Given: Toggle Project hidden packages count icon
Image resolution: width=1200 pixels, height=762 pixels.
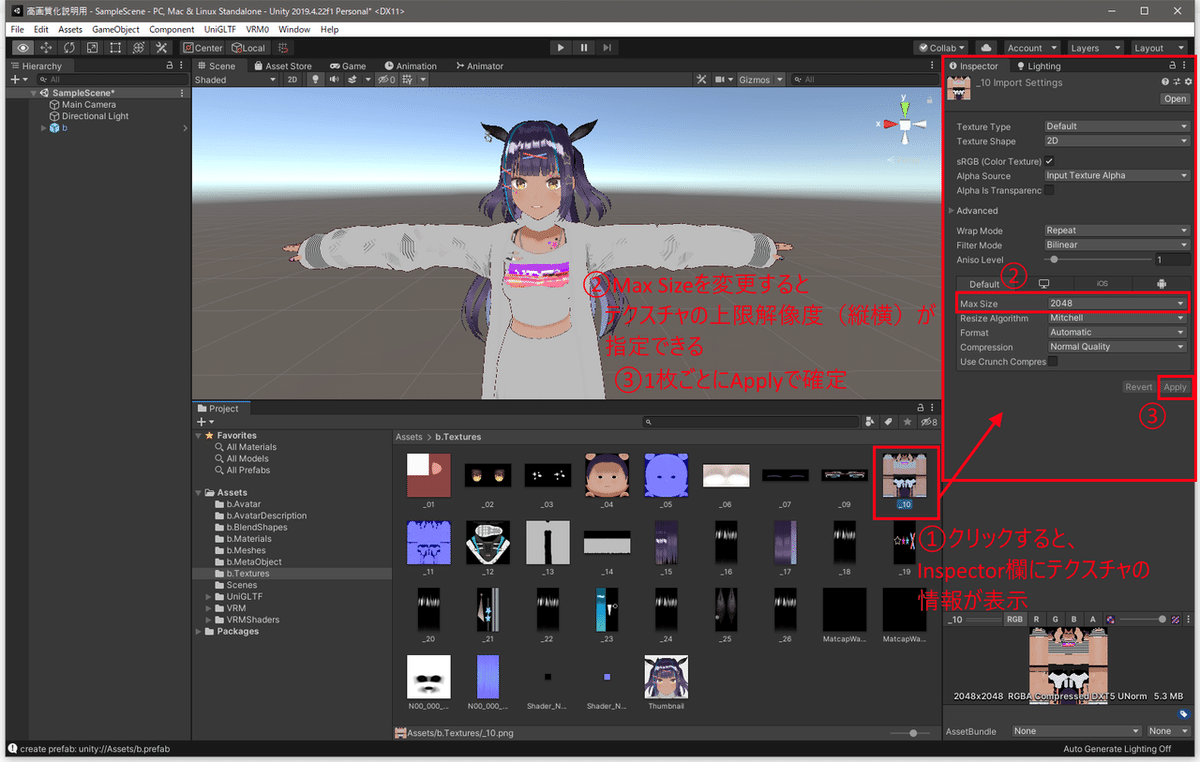Looking at the screenshot, I should 927,422.
